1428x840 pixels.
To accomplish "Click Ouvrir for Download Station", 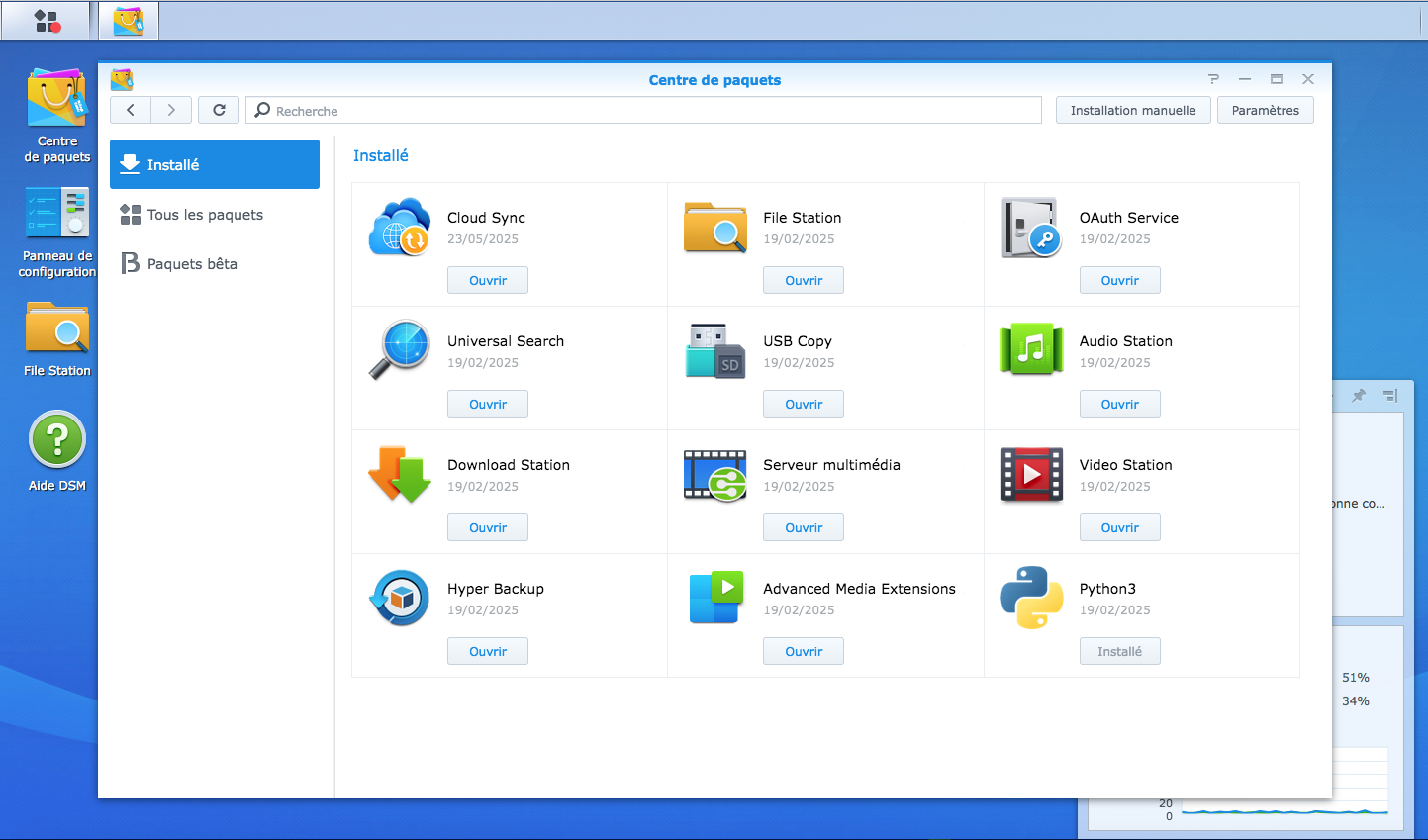I will point(488,527).
